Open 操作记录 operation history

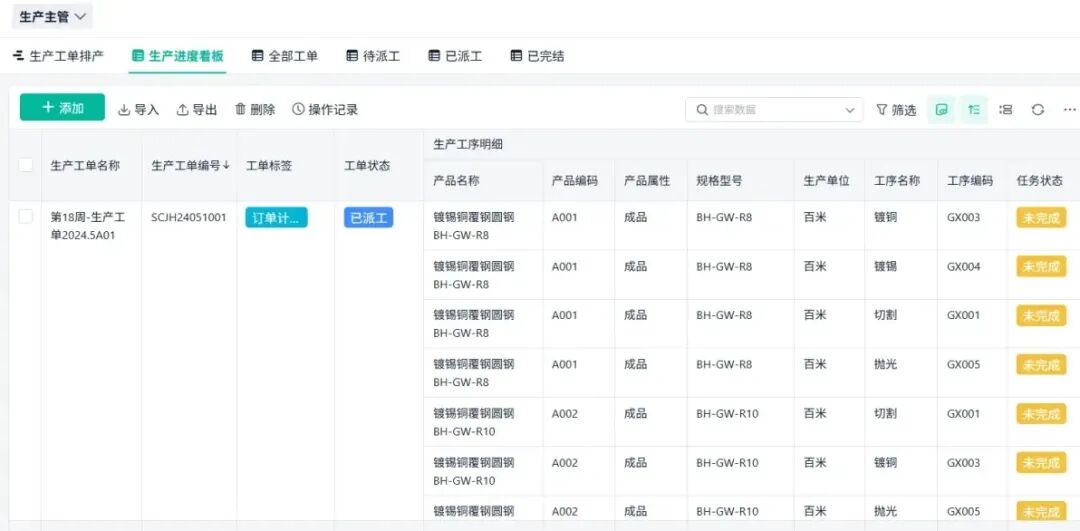pos(325,110)
